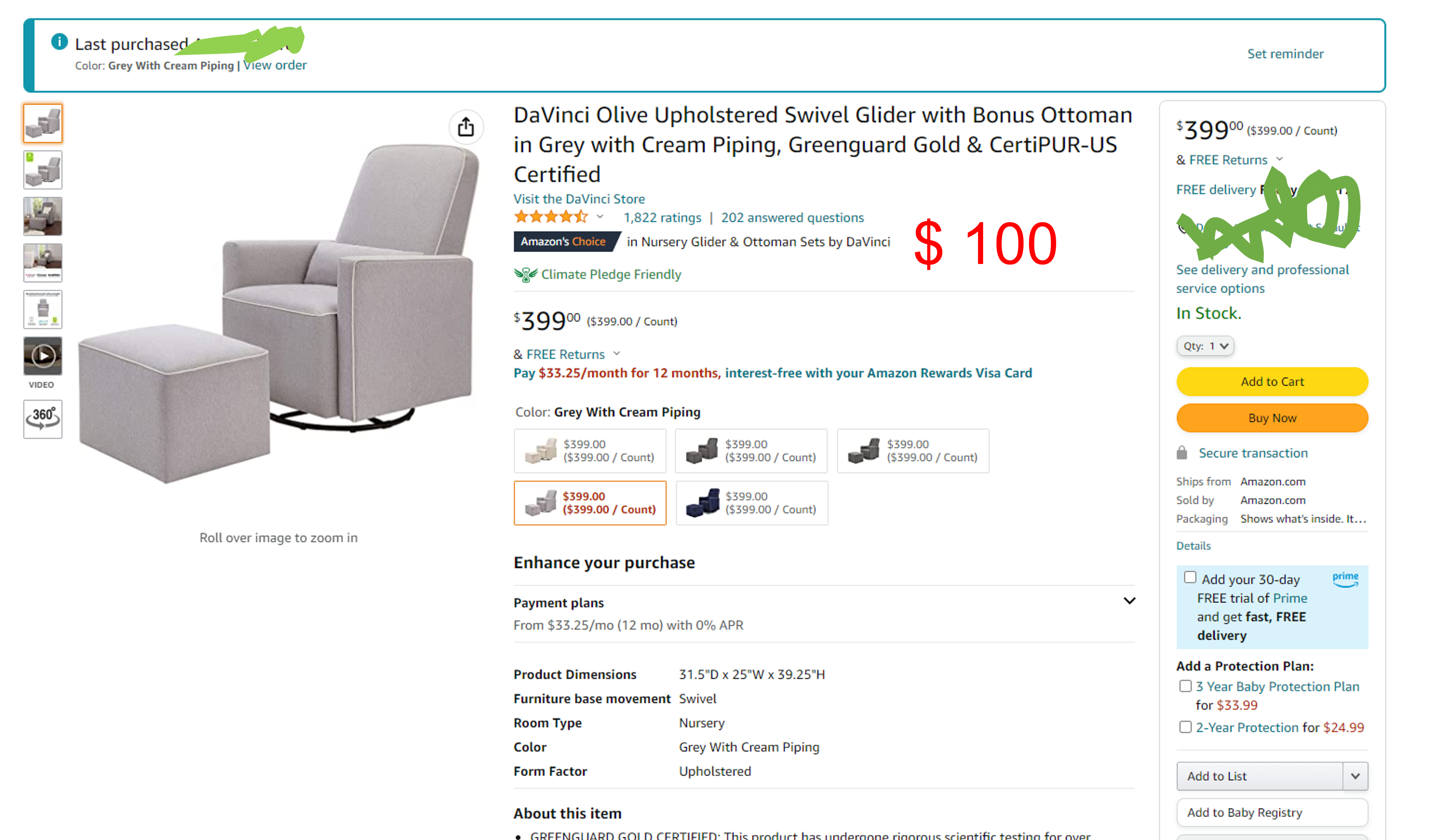Screen dimensions: 1443x840
Task: Open the Visit the DaVinci Store link
Action: 579,199
